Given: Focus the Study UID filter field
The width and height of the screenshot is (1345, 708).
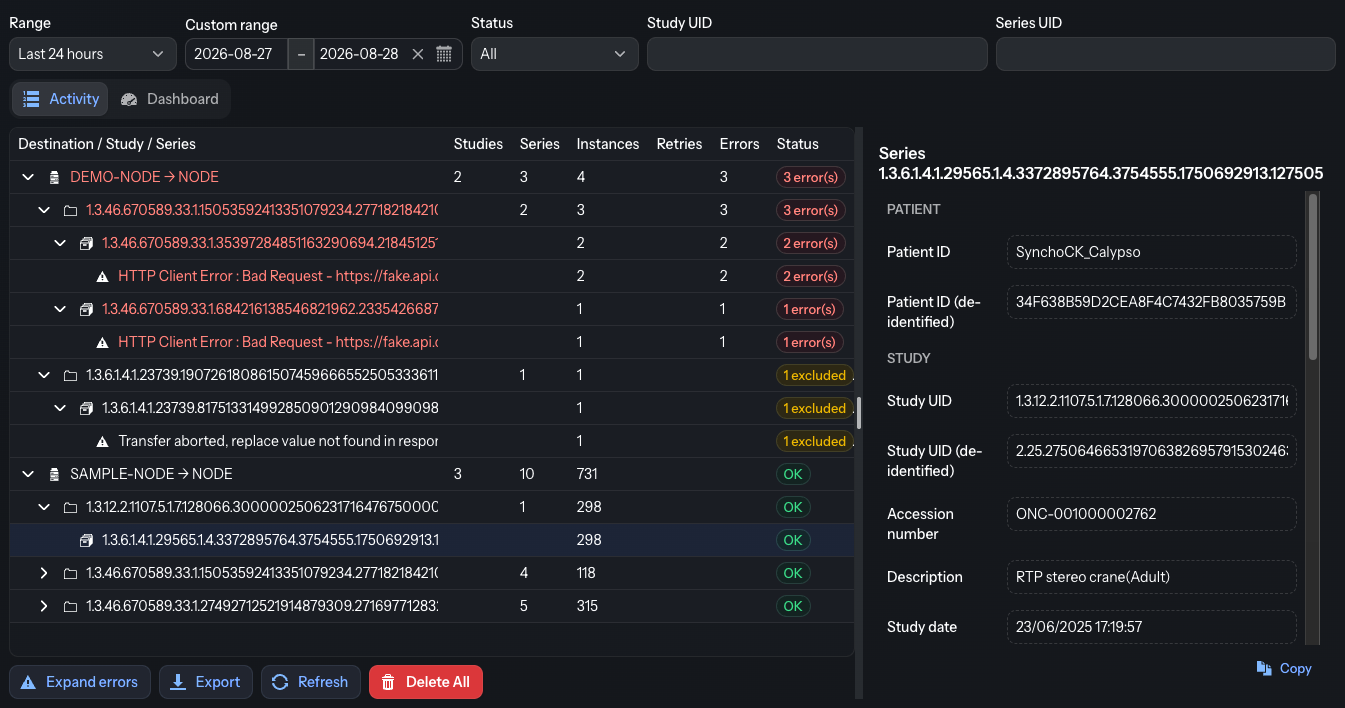Looking at the screenshot, I should click(x=817, y=54).
